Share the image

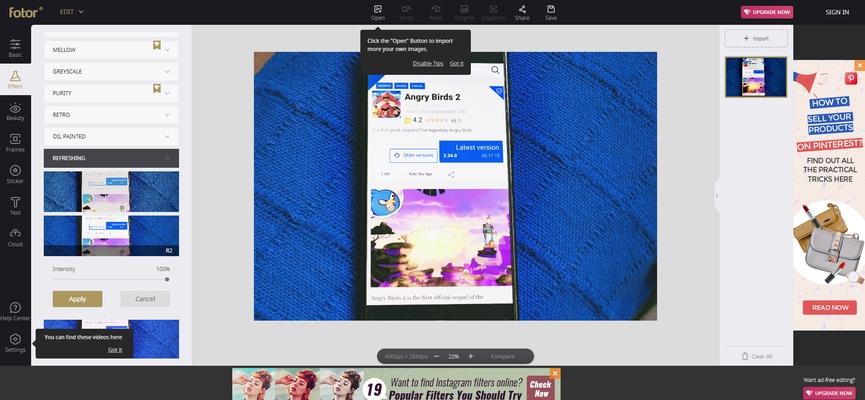coord(522,13)
